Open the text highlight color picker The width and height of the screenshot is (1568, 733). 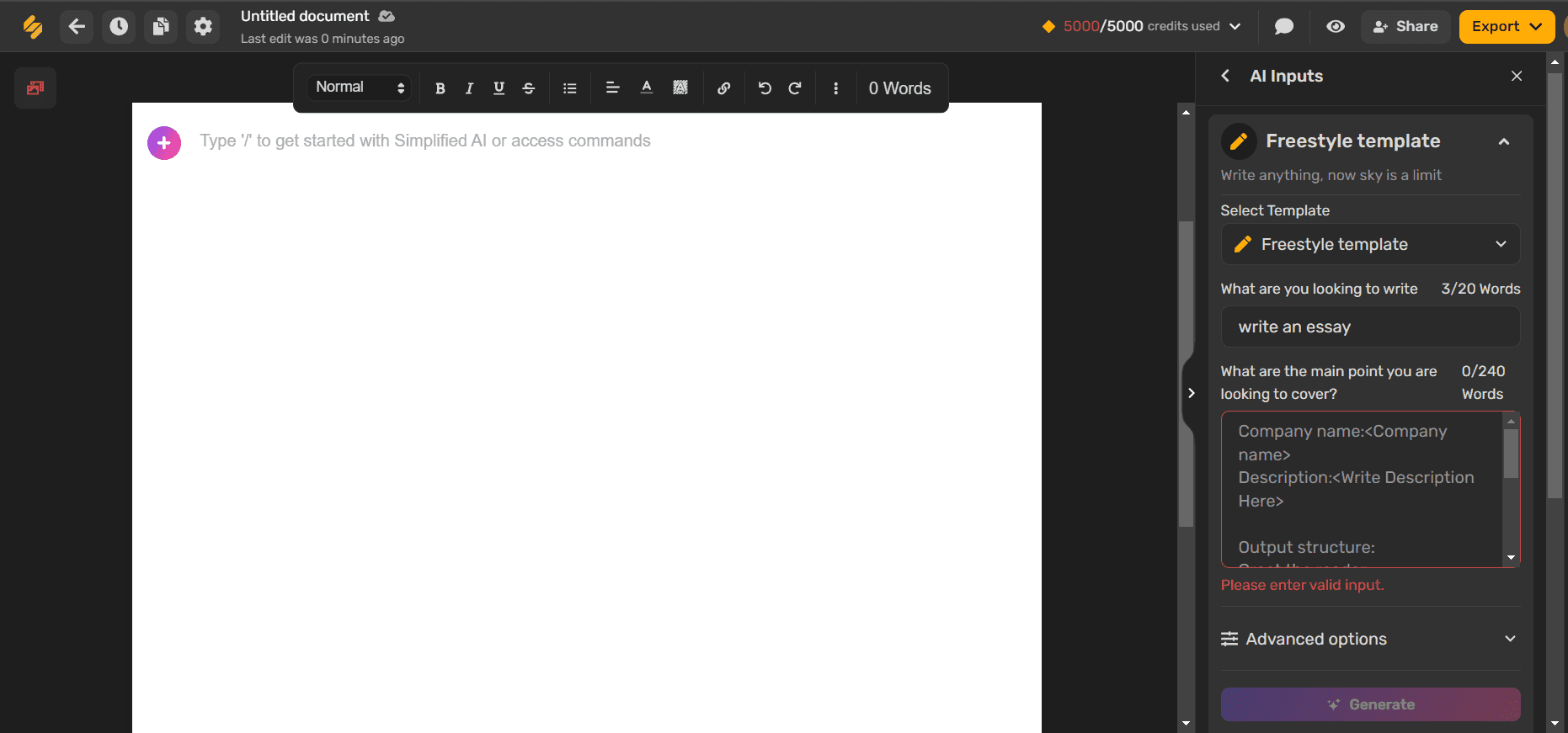coord(680,88)
